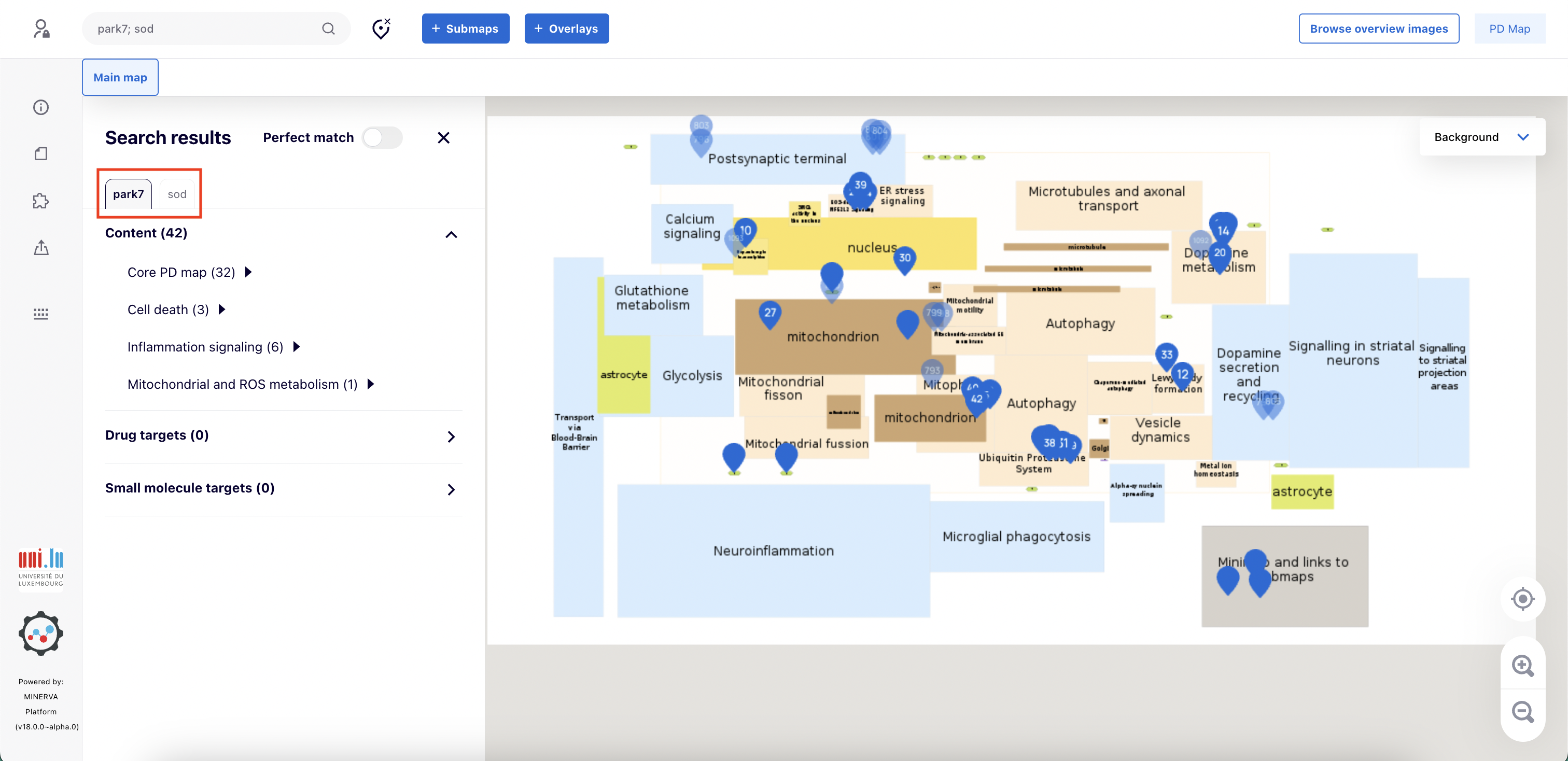Open the plugins puzzle-piece icon
The height and width of the screenshot is (761, 1568).
(x=41, y=201)
